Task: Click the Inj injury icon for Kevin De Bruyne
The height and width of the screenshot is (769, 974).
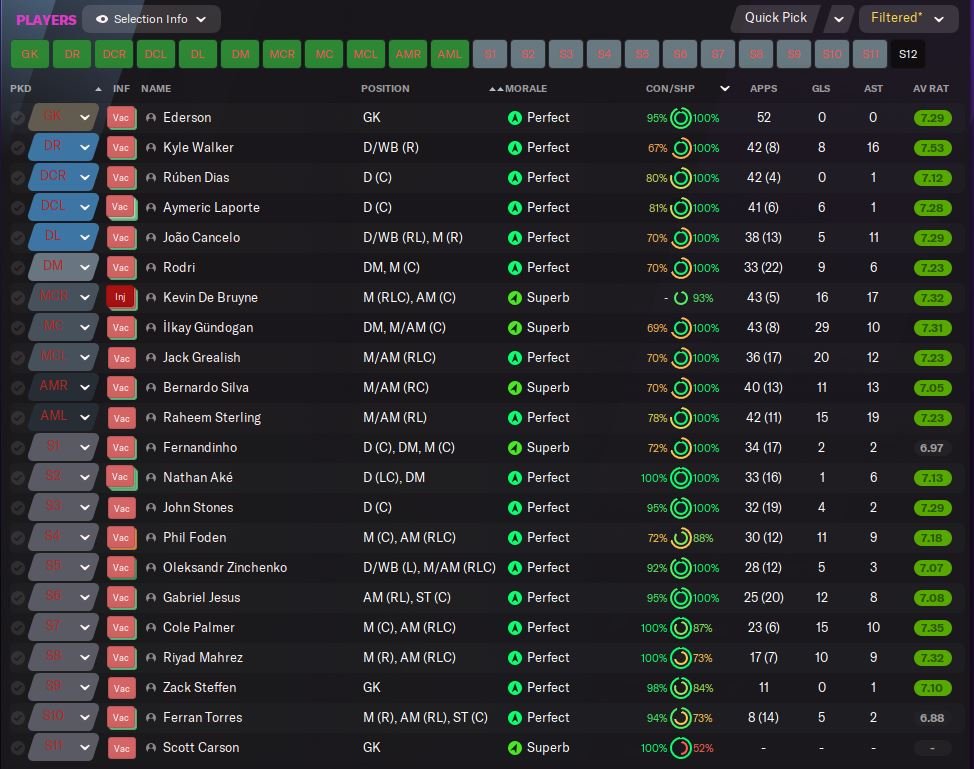Action: click(x=121, y=298)
